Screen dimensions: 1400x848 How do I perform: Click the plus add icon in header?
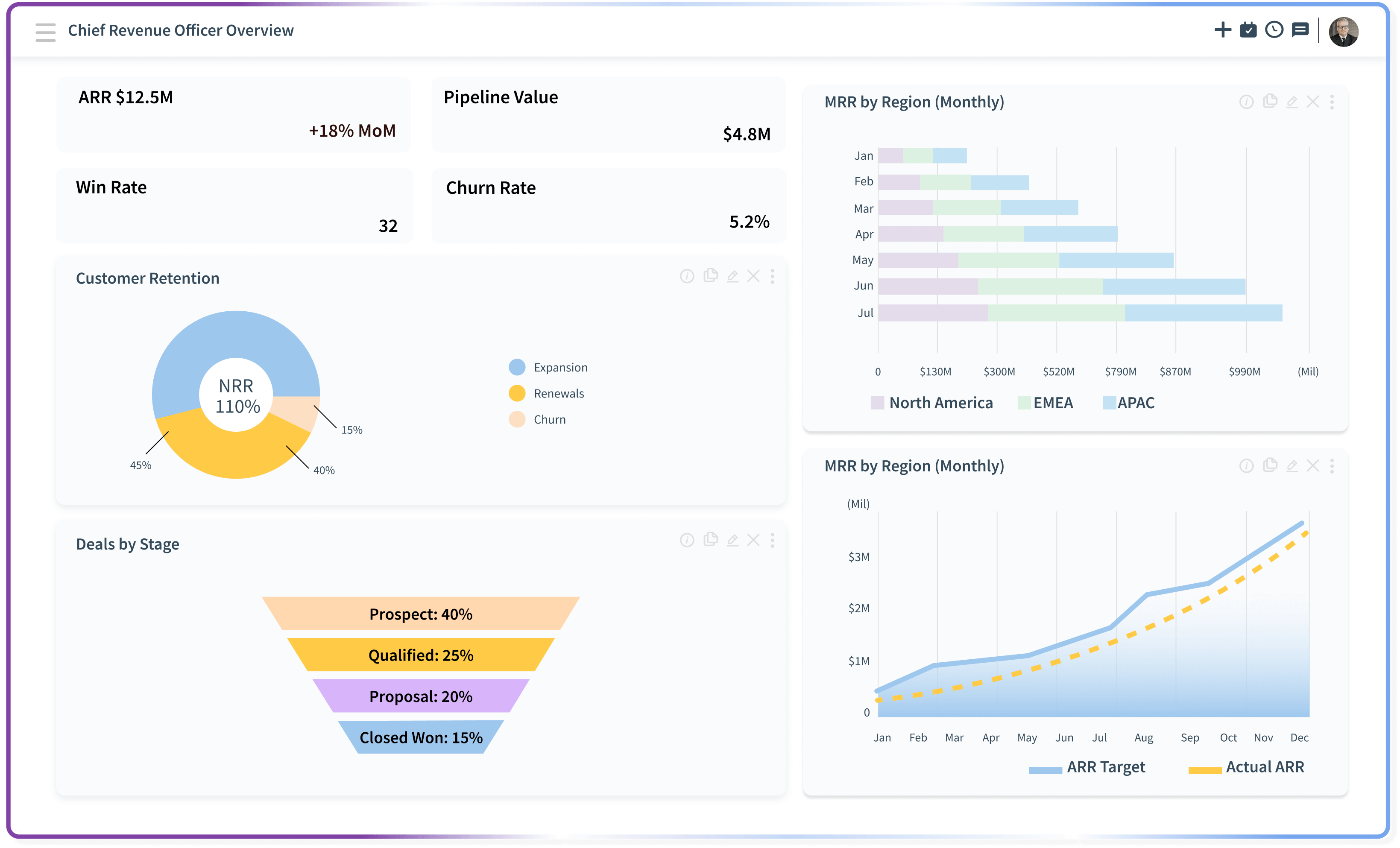point(1222,29)
